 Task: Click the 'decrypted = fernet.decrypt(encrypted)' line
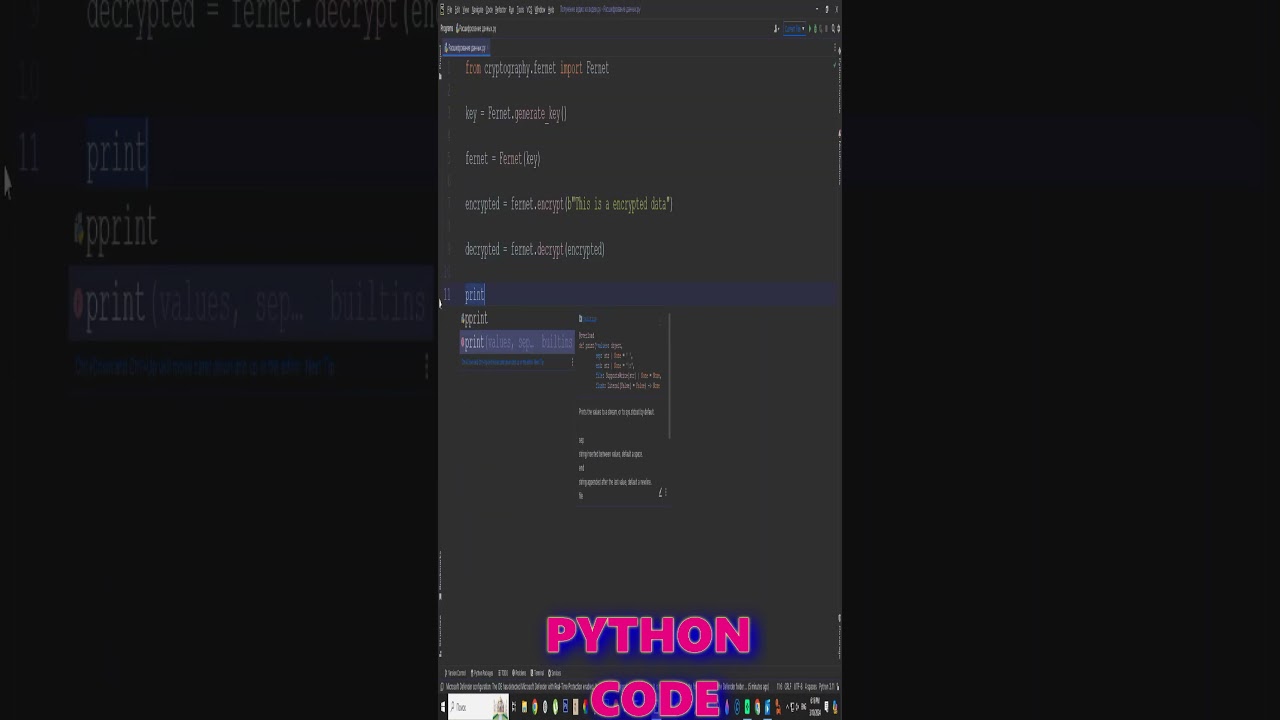[535, 249]
